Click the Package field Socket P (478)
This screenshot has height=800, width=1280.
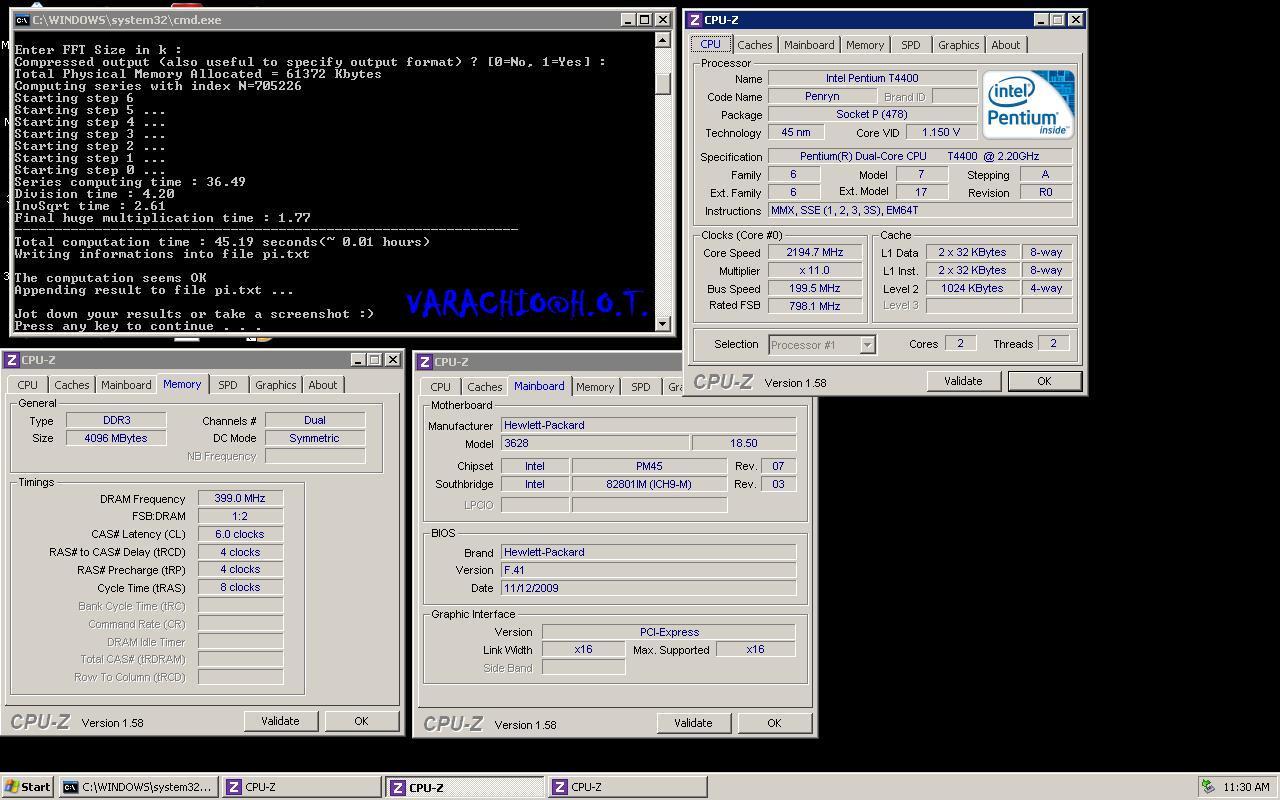point(872,115)
